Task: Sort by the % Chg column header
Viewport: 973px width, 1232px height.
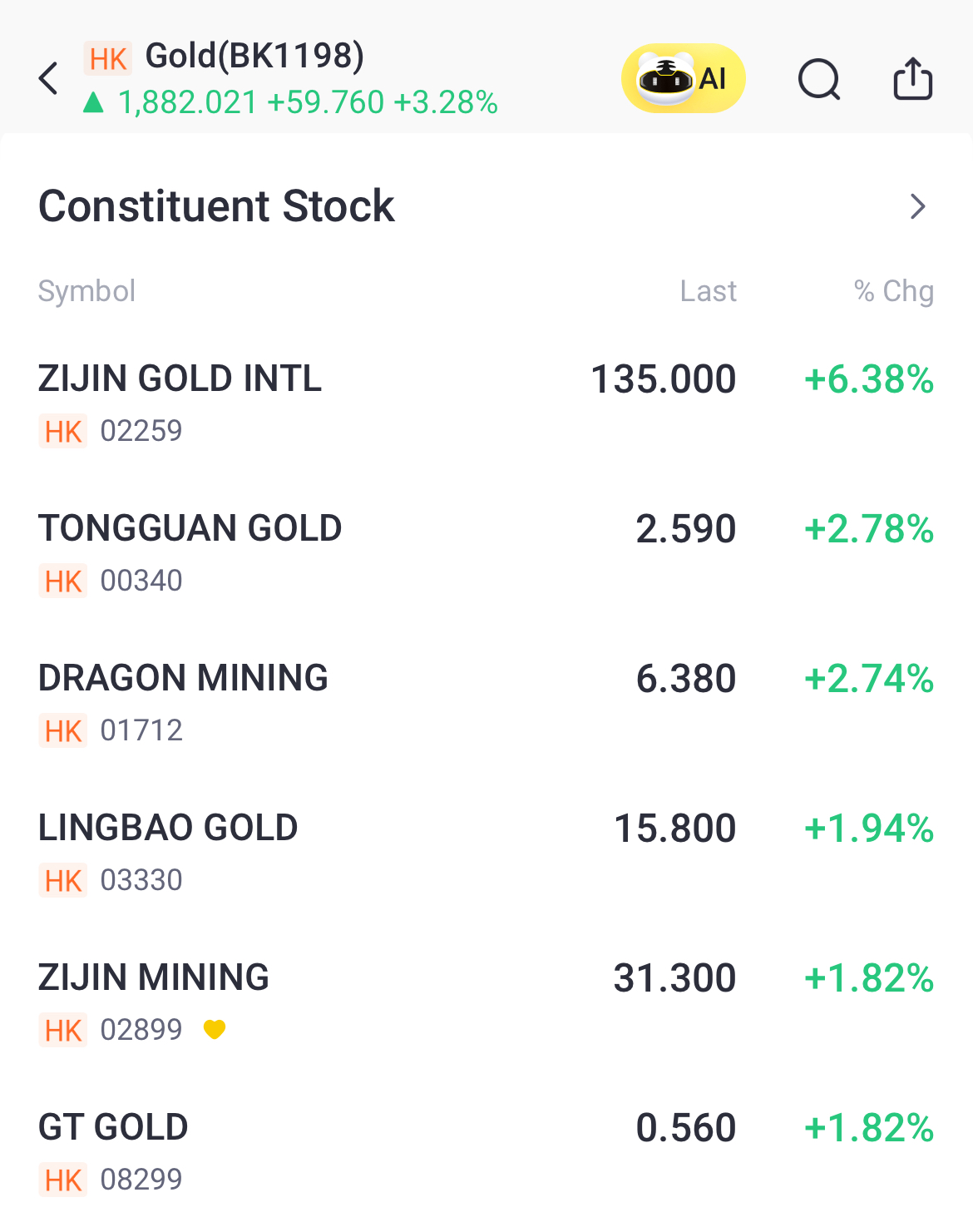Action: [893, 291]
